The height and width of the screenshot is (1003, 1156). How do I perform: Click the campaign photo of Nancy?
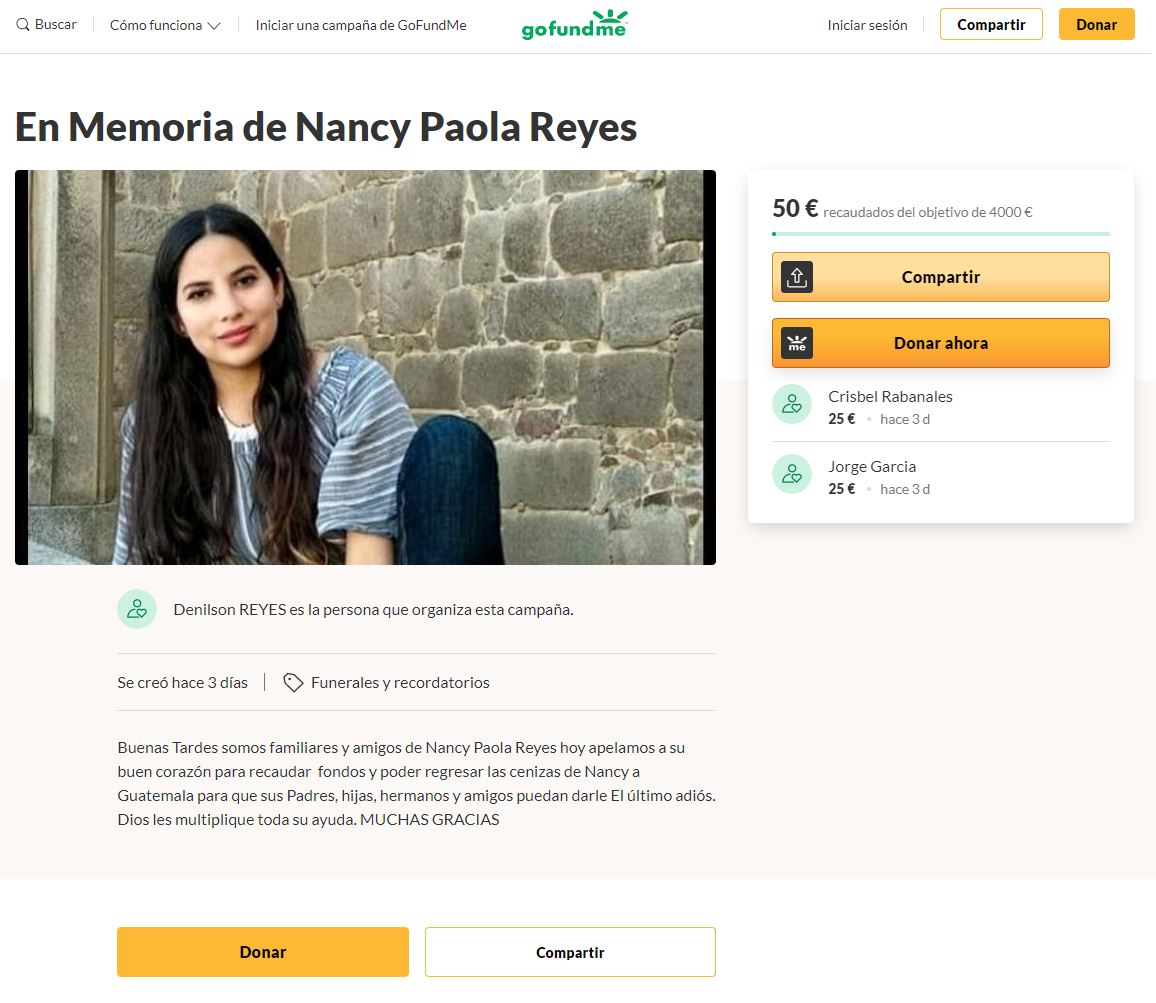[365, 367]
